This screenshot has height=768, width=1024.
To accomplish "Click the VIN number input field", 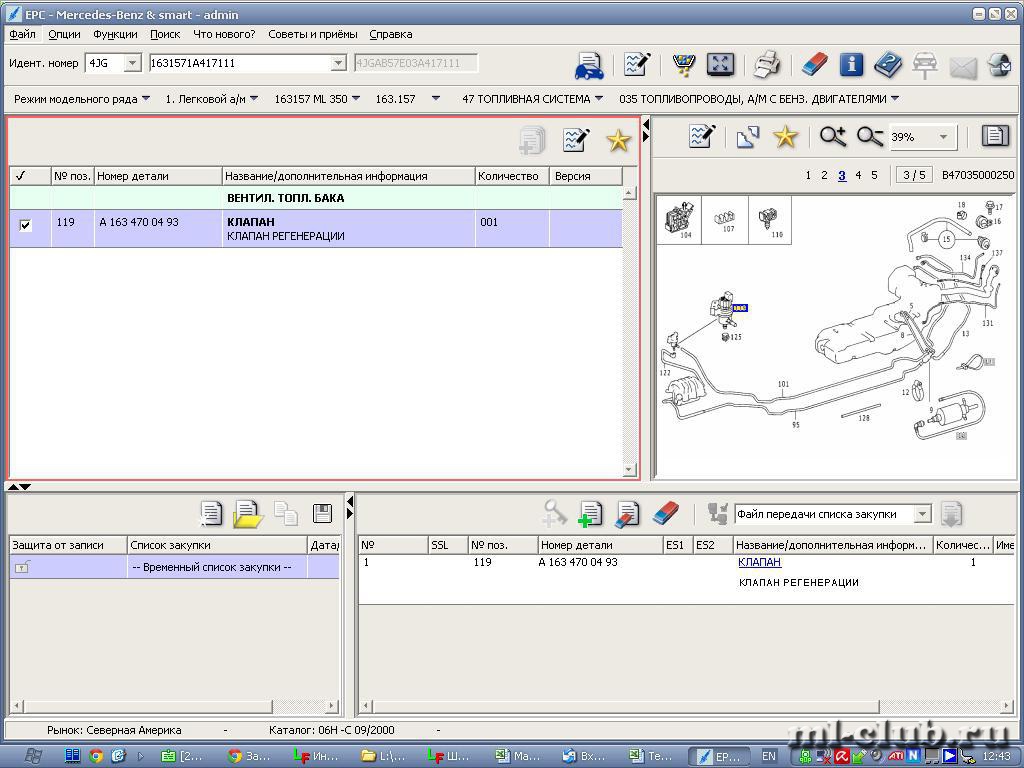I will [240, 63].
